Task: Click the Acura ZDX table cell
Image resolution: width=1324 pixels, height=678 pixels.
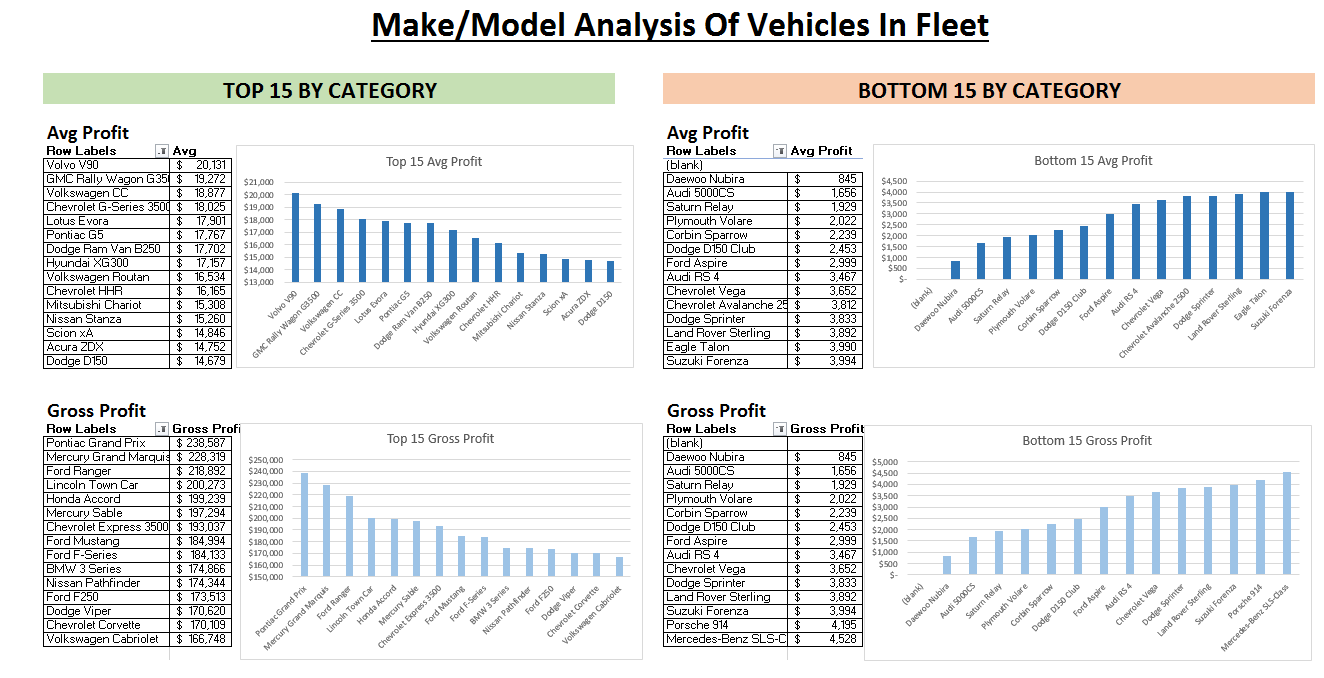Action: tap(107, 347)
